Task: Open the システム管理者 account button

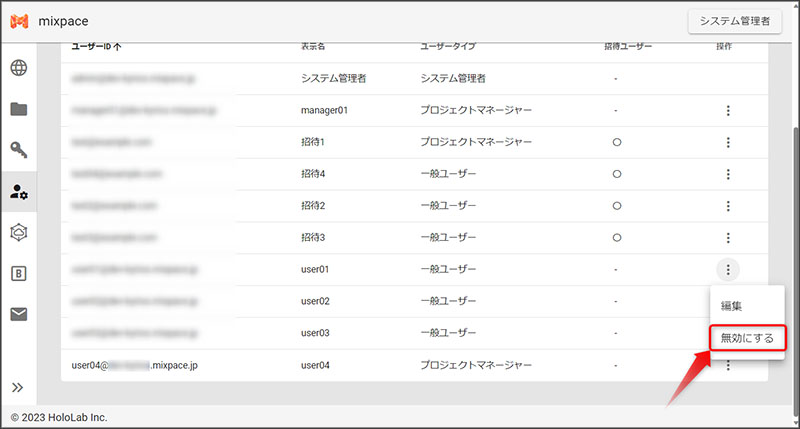Action: coord(734,21)
